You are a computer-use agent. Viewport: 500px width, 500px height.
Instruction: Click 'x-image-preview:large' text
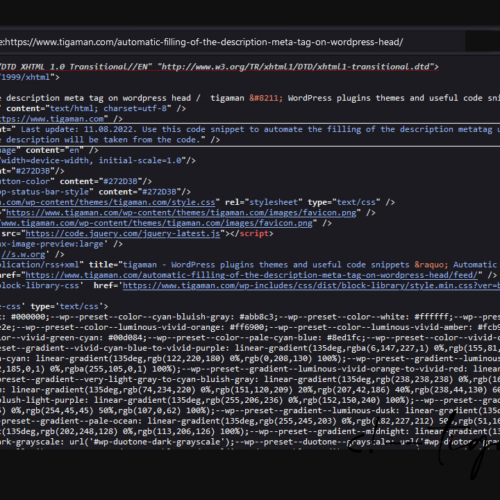pyautogui.click(x=51, y=244)
